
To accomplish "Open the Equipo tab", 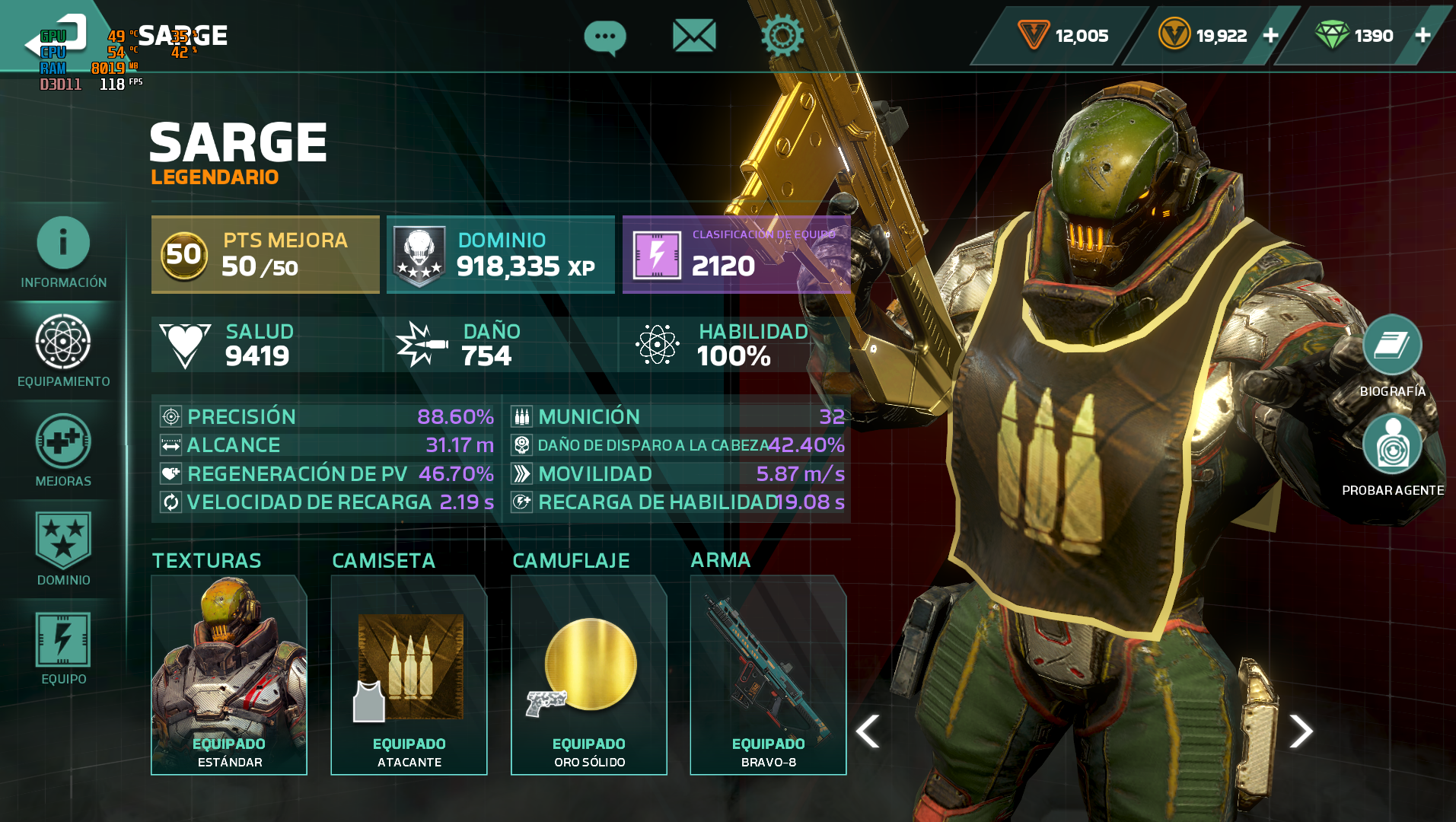I will (x=63, y=648).
